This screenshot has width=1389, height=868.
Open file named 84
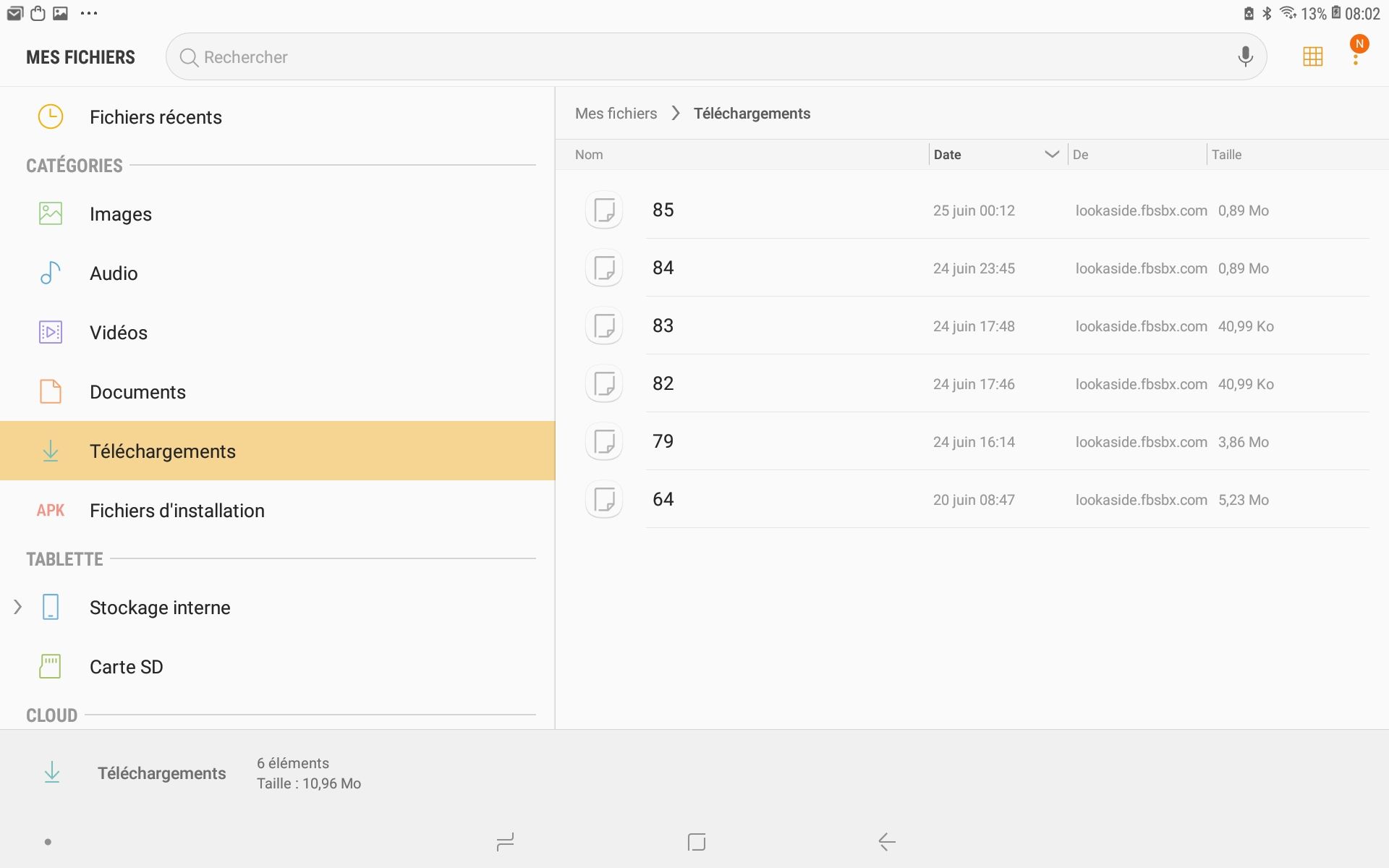pyautogui.click(x=663, y=268)
